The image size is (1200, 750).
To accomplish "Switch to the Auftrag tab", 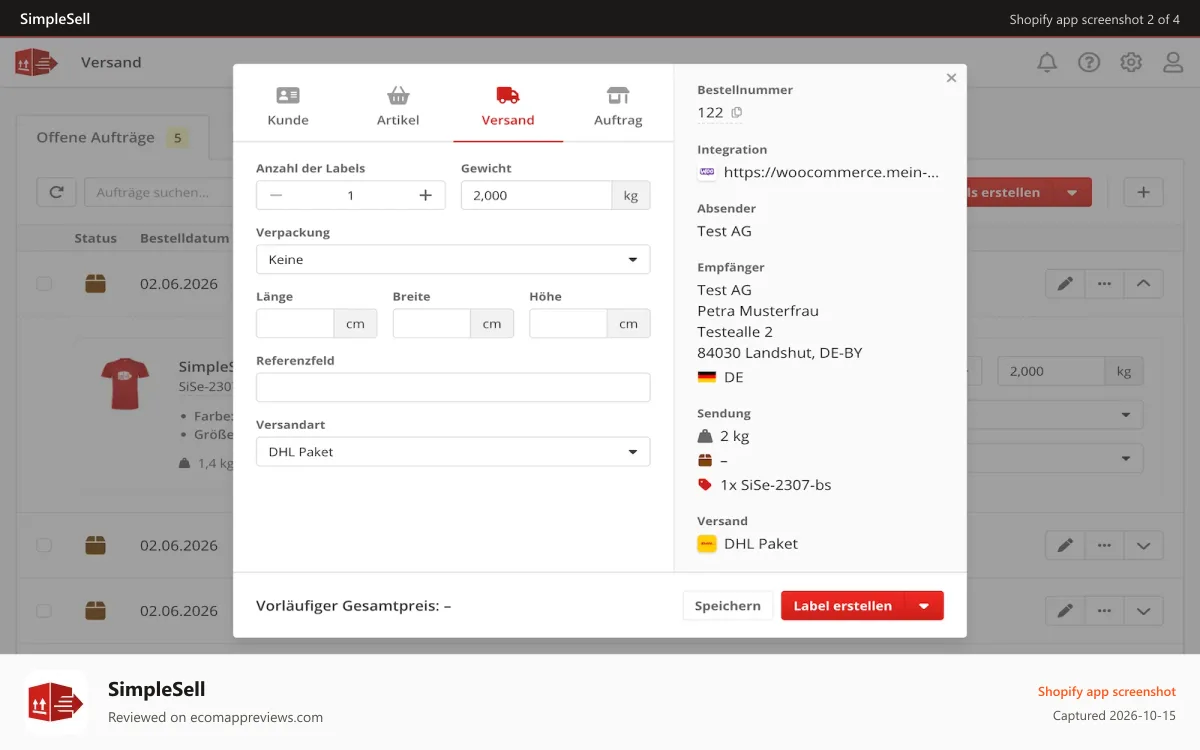I will tap(618, 106).
